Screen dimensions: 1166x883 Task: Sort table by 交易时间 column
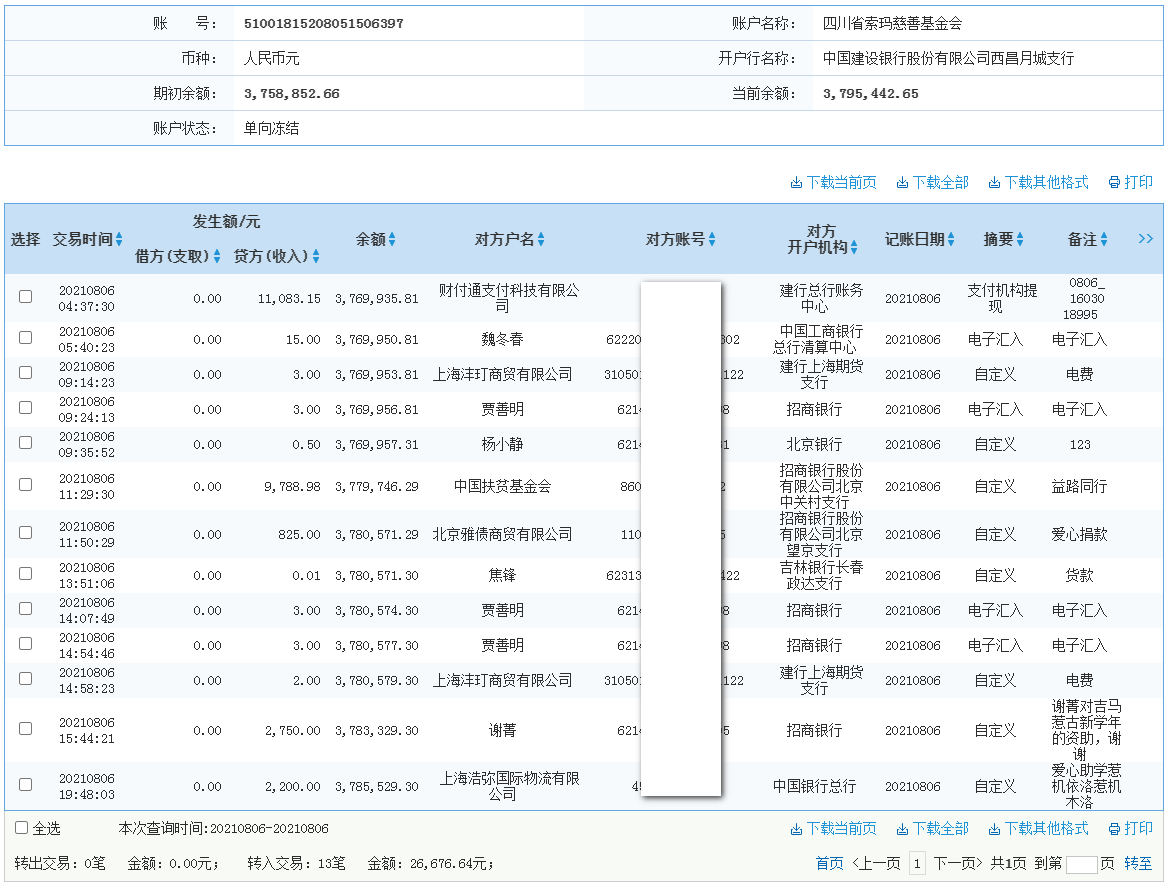pyautogui.click(x=119, y=240)
